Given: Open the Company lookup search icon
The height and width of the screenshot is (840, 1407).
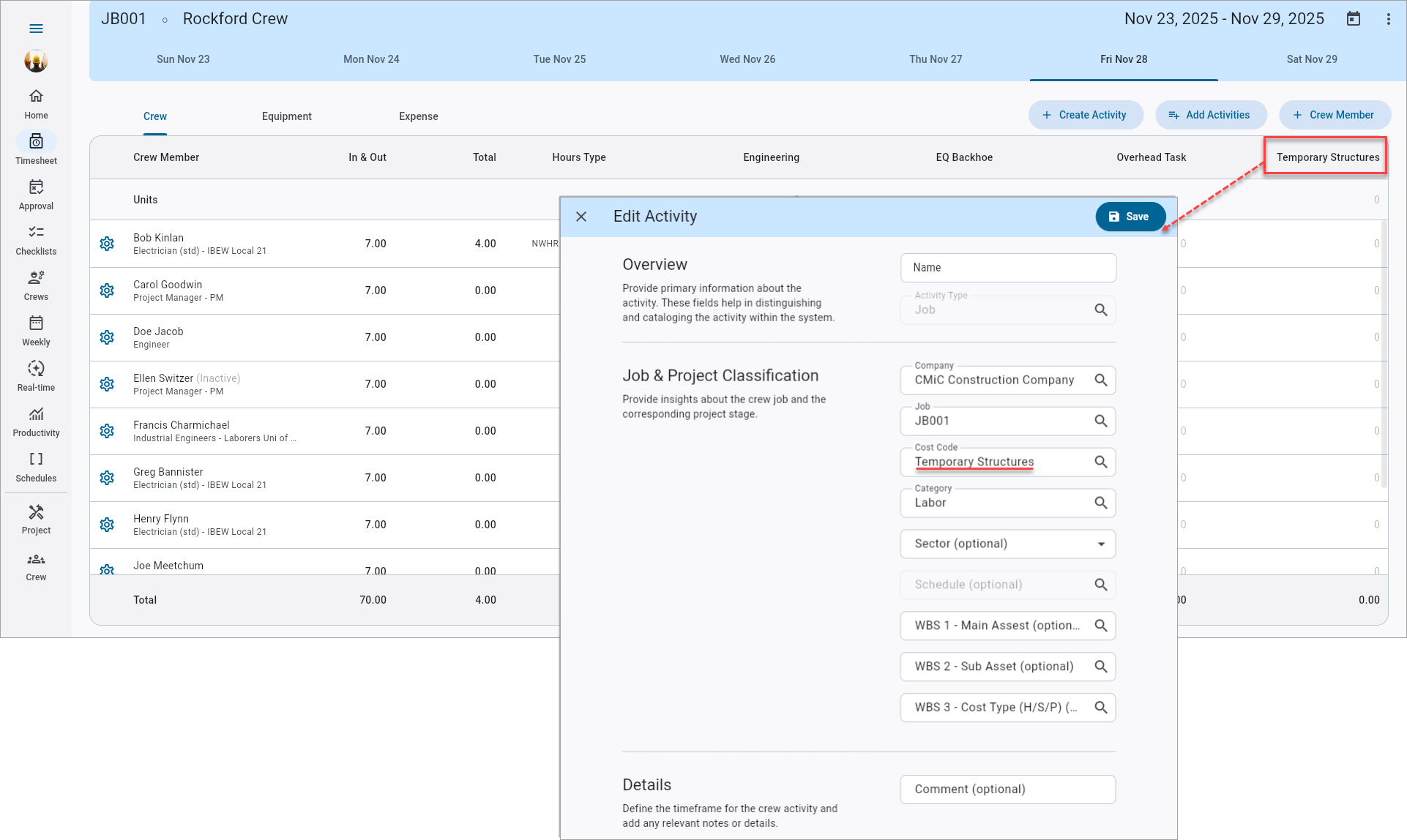Looking at the screenshot, I should point(1100,380).
